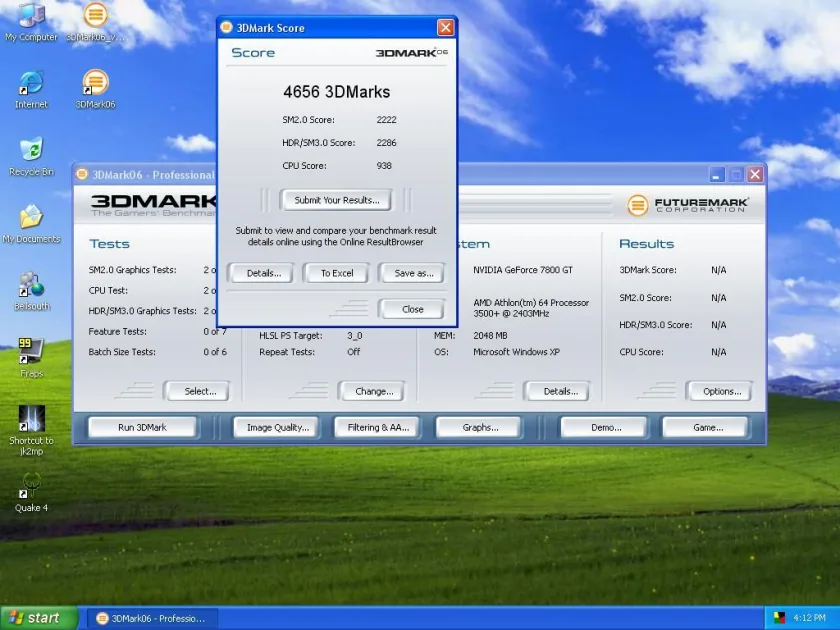Select the 3DMark06 taskbar item
The height and width of the screenshot is (630, 840).
click(x=152, y=619)
